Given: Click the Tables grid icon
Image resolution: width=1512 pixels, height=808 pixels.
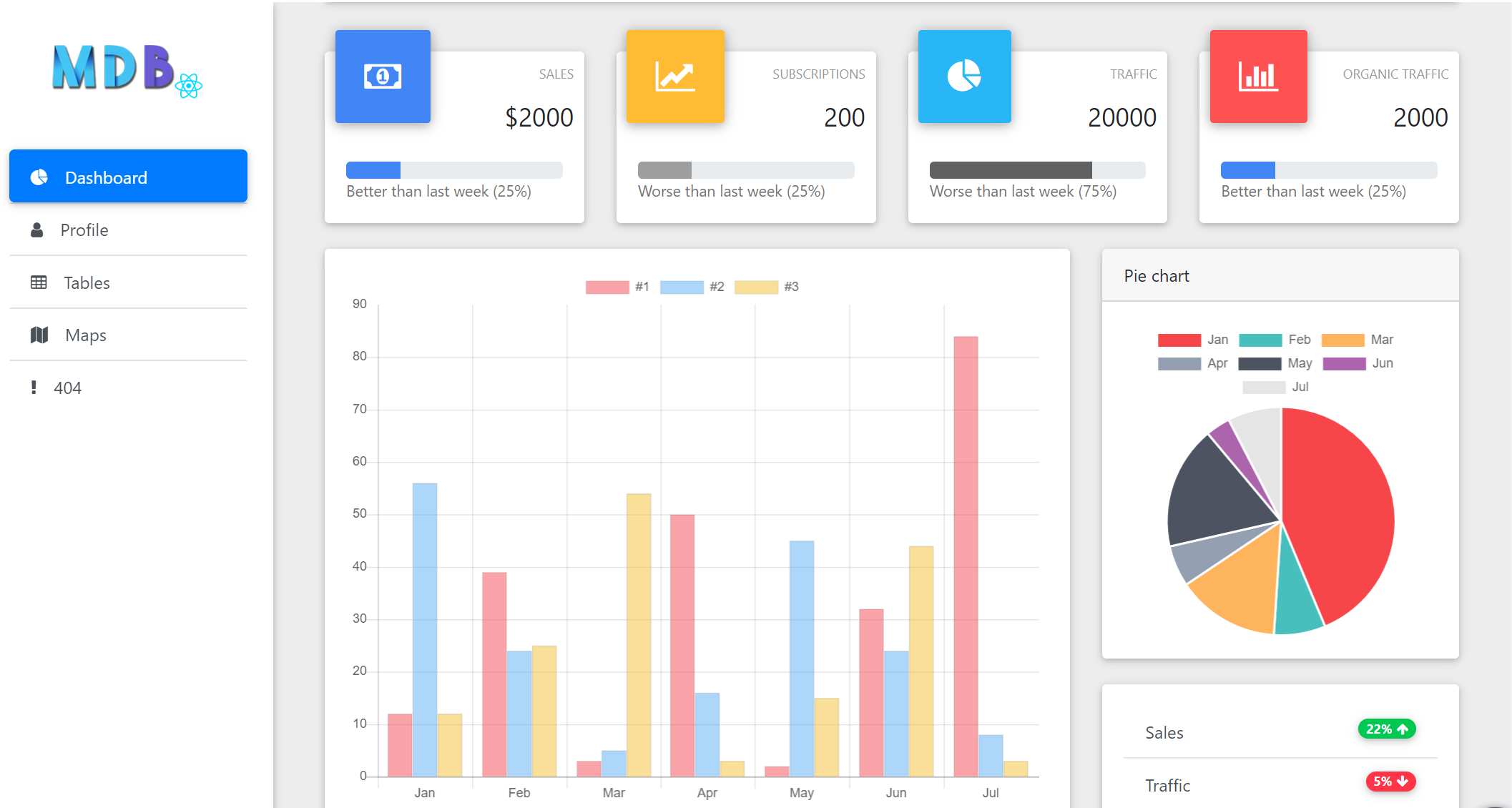Looking at the screenshot, I should click(39, 282).
